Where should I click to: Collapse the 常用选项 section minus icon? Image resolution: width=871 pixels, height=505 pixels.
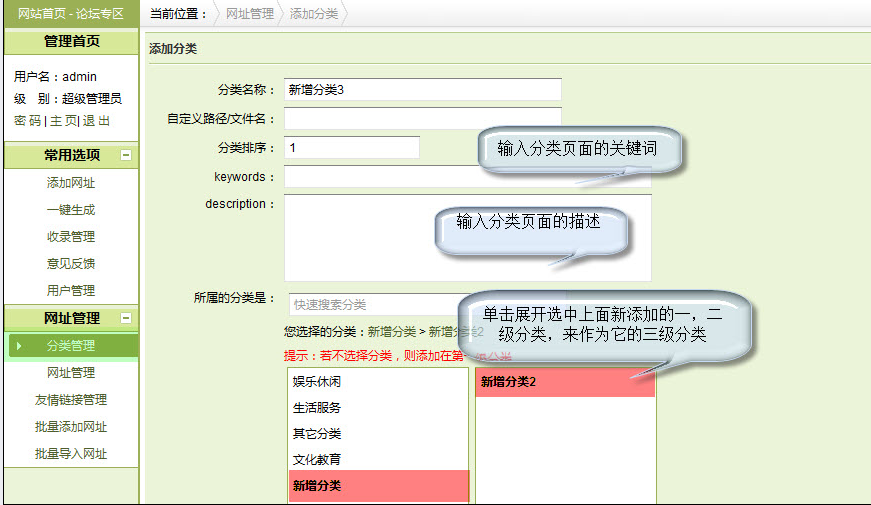(x=126, y=155)
